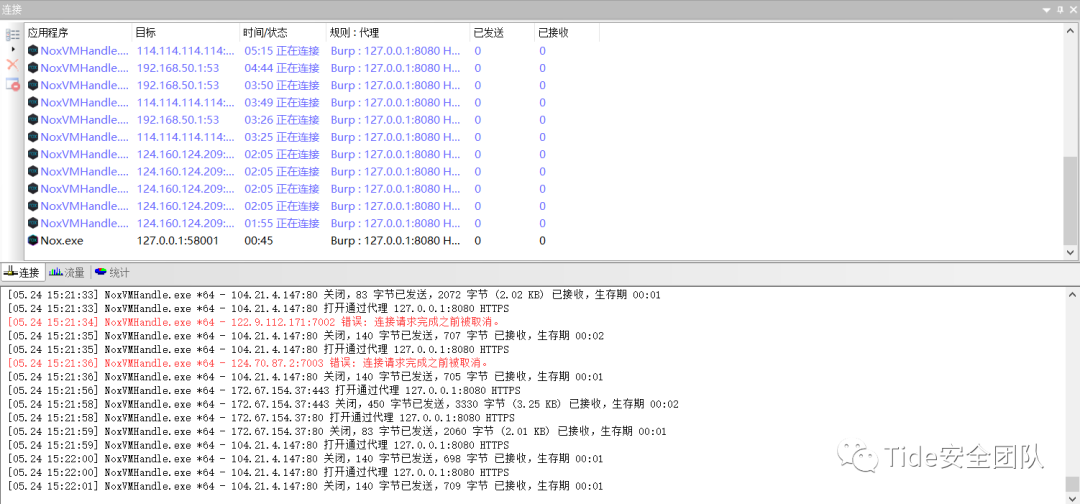This screenshot has height=504, width=1080.
Task: Click the 05:15 正在连接 status cell
Action: point(282,51)
